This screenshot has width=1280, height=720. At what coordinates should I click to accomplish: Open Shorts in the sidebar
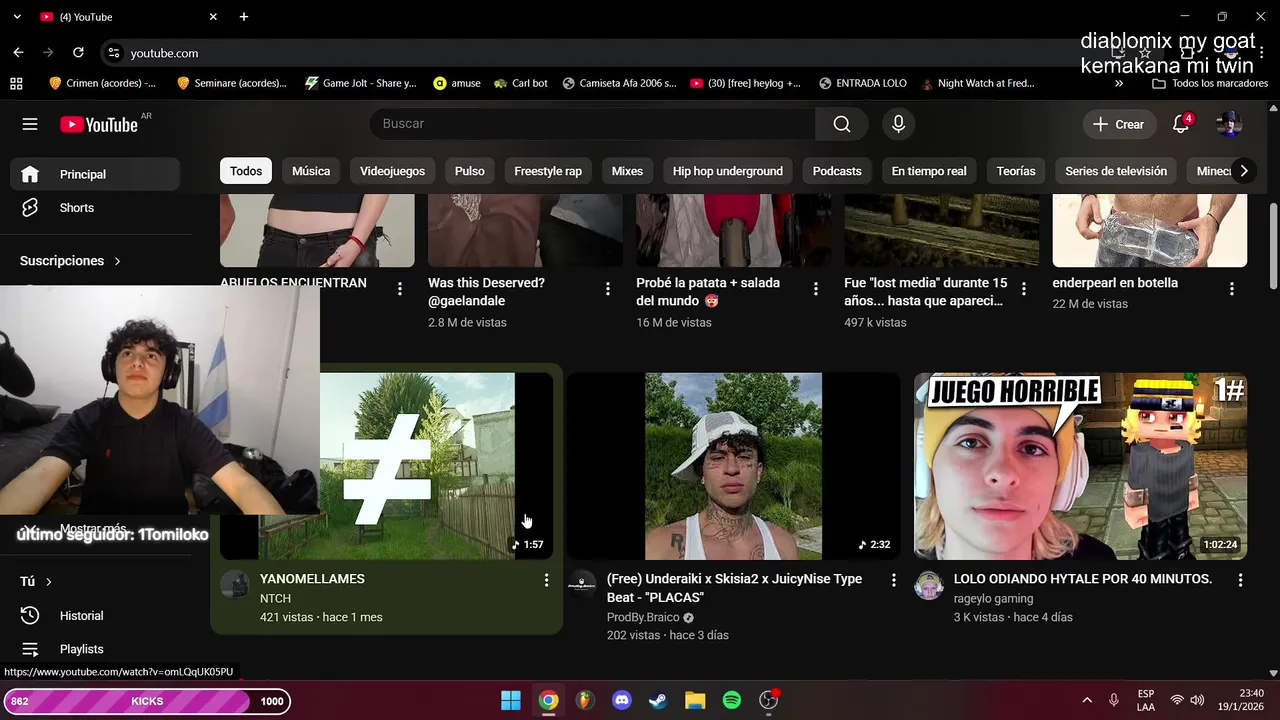[x=95, y=208]
